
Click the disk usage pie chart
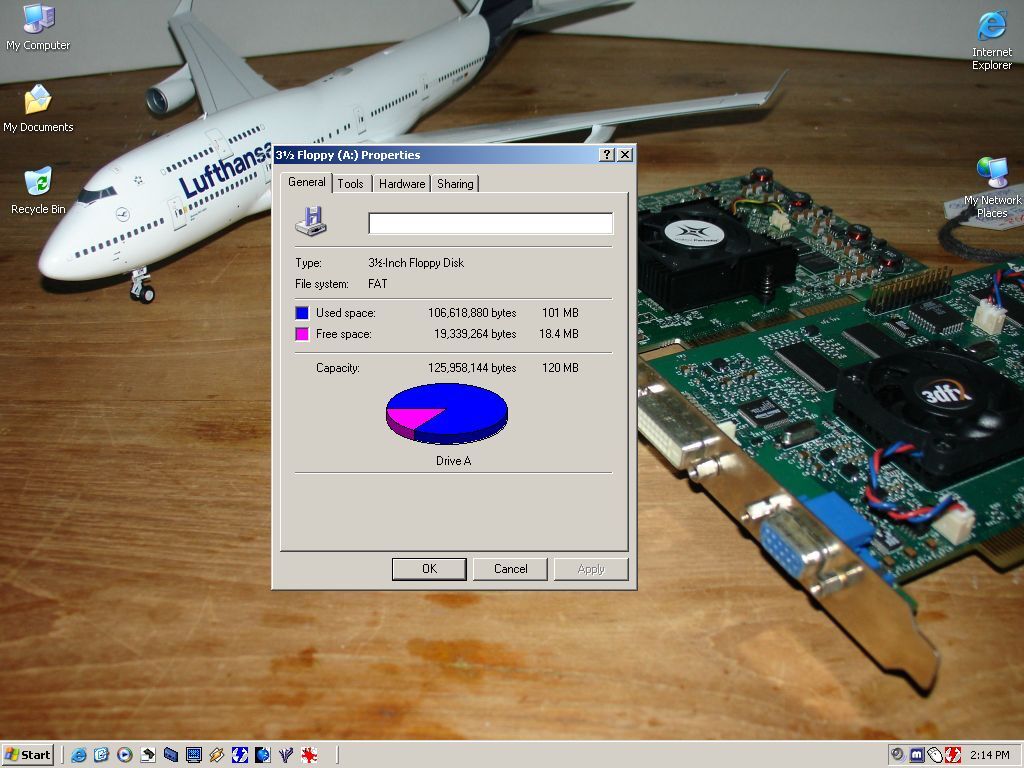447,413
